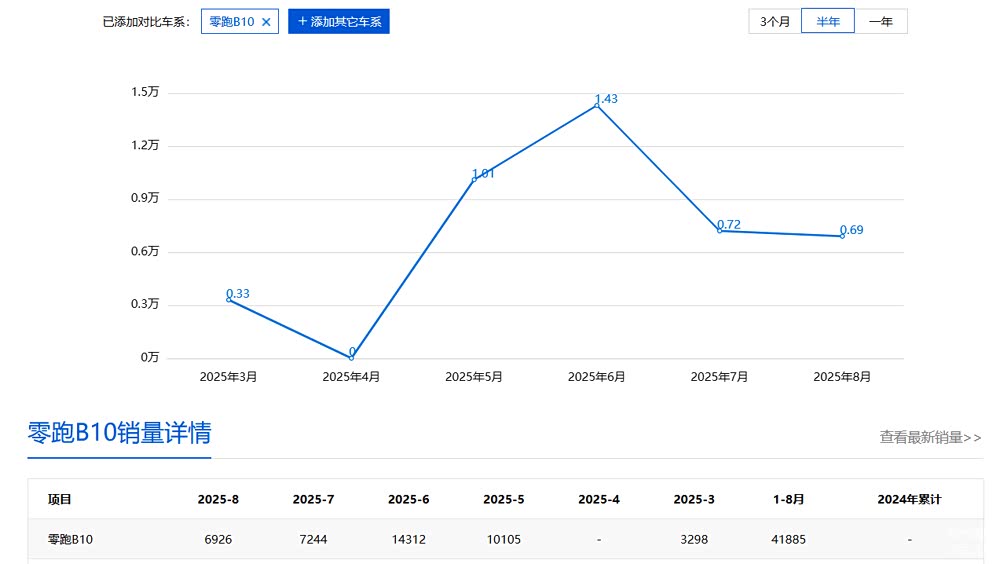Click the 添加其它车系 button
Viewport: 1000px width, 564px height.
pos(338,21)
